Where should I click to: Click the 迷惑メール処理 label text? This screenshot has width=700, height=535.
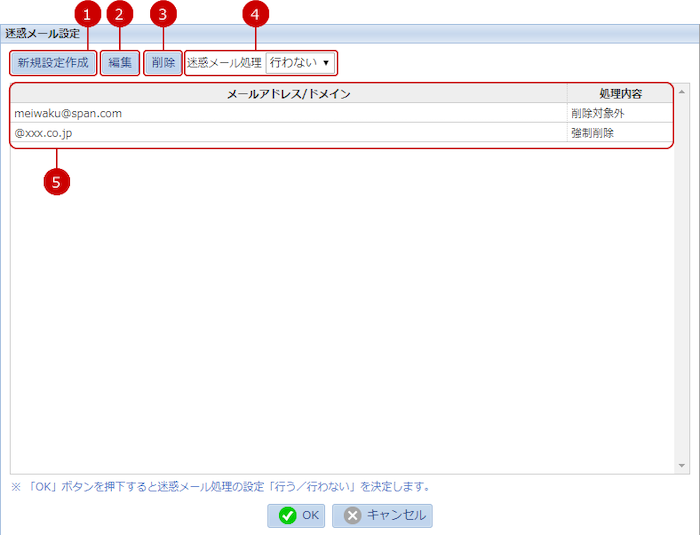(224, 63)
